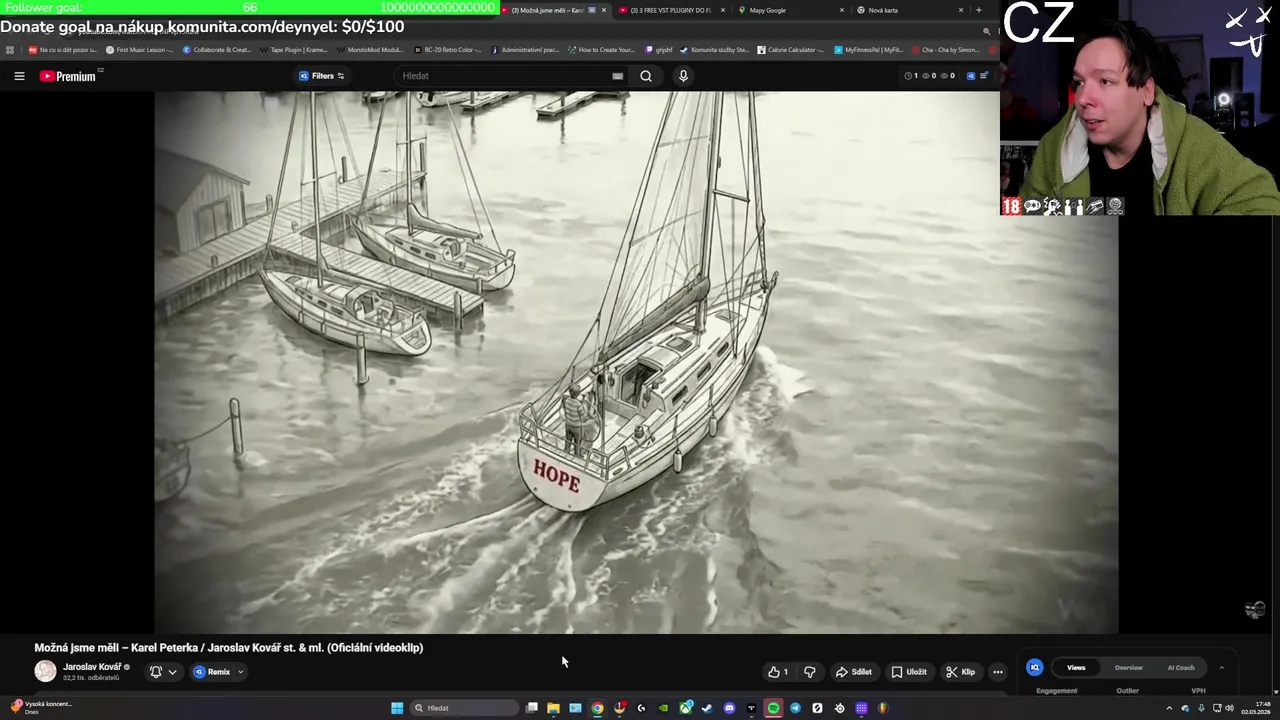Open Jaroslav Kovář channel name link
1280x720 pixels.
pos(92,667)
